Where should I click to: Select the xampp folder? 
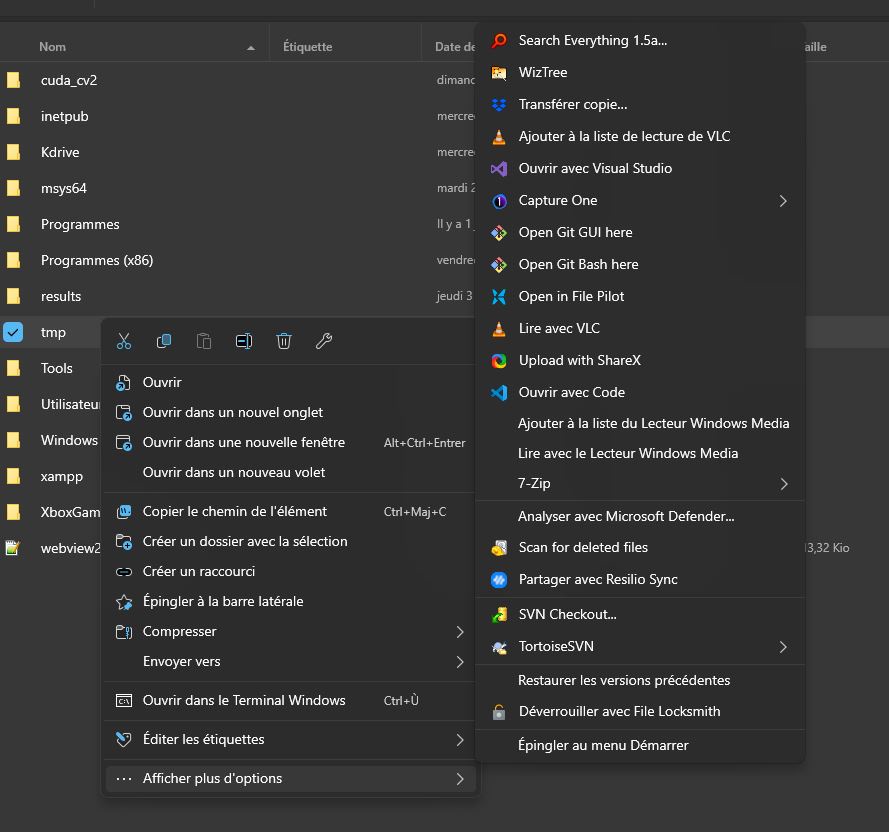tap(62, 477)
